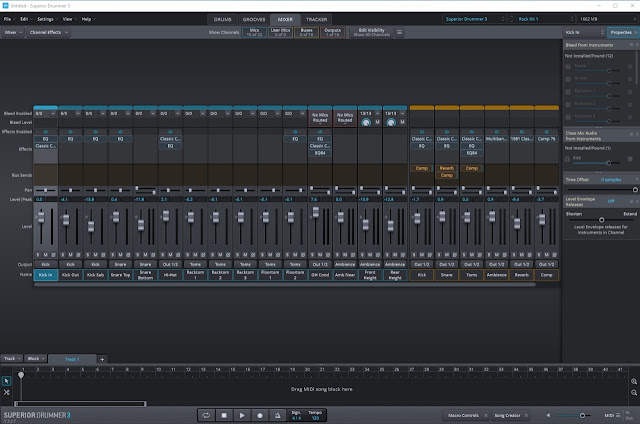Open the MIDI settings menu icon
This screenshot has width=640, height=424.
coord(618,415)
